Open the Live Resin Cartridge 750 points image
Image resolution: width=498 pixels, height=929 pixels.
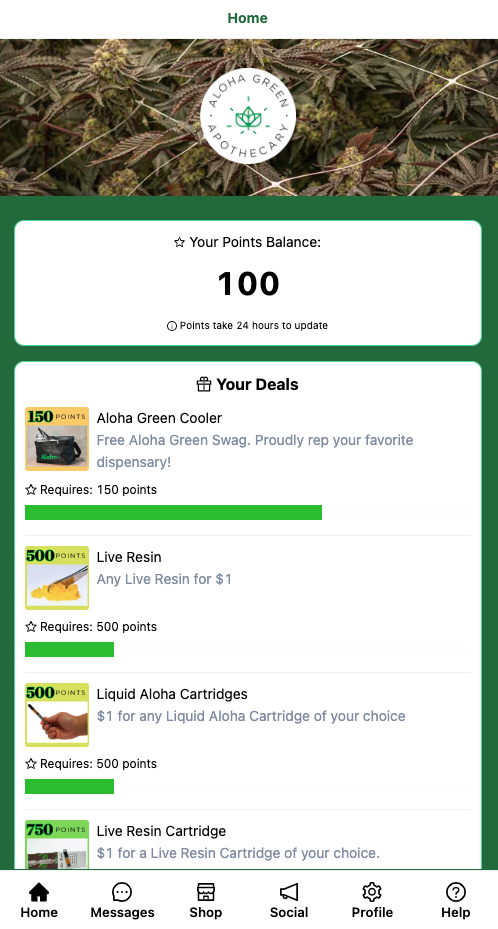[57, 844]
